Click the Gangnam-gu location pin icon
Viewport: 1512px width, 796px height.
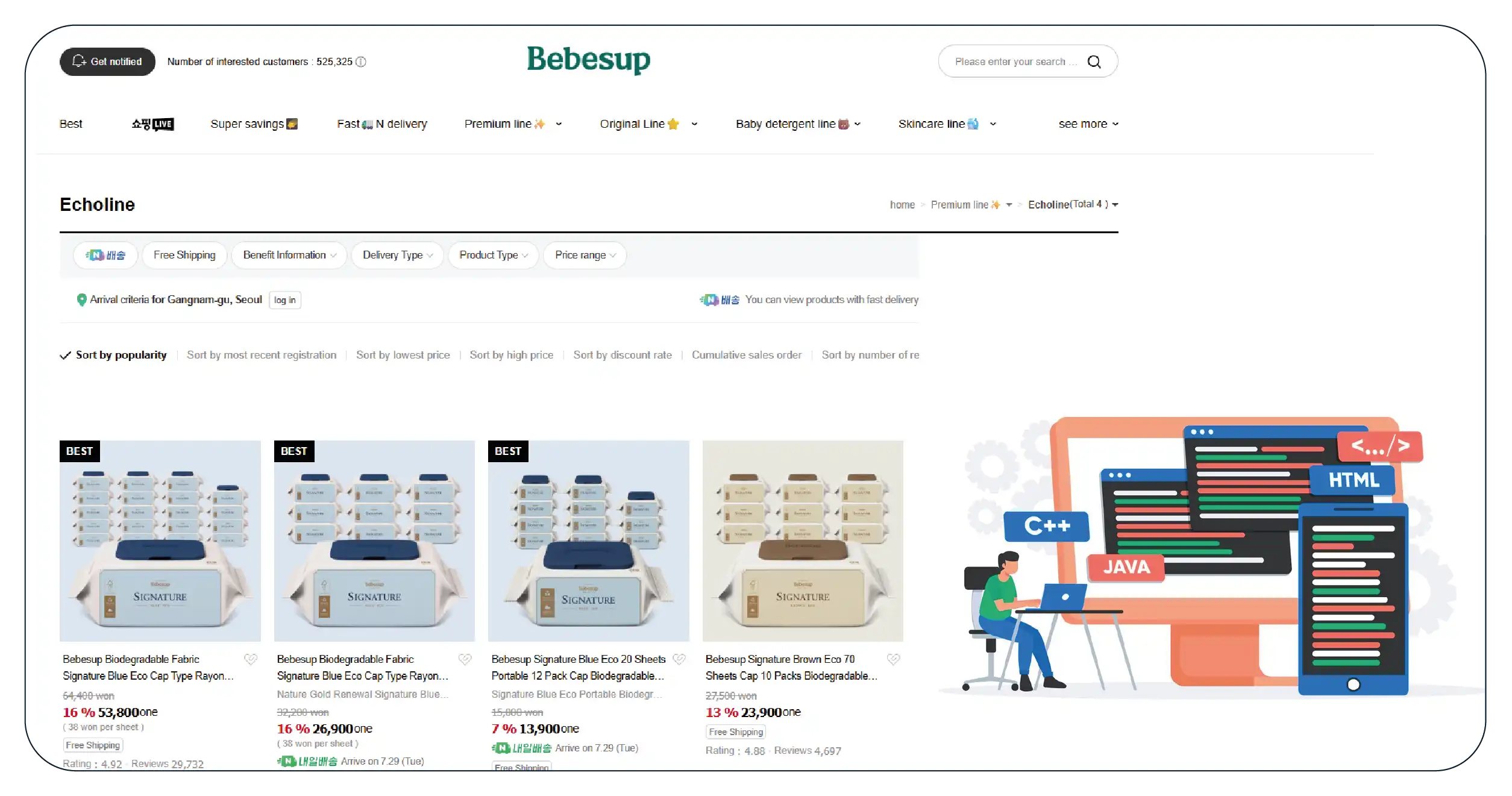pyautogui.click(x=81, y=299)
